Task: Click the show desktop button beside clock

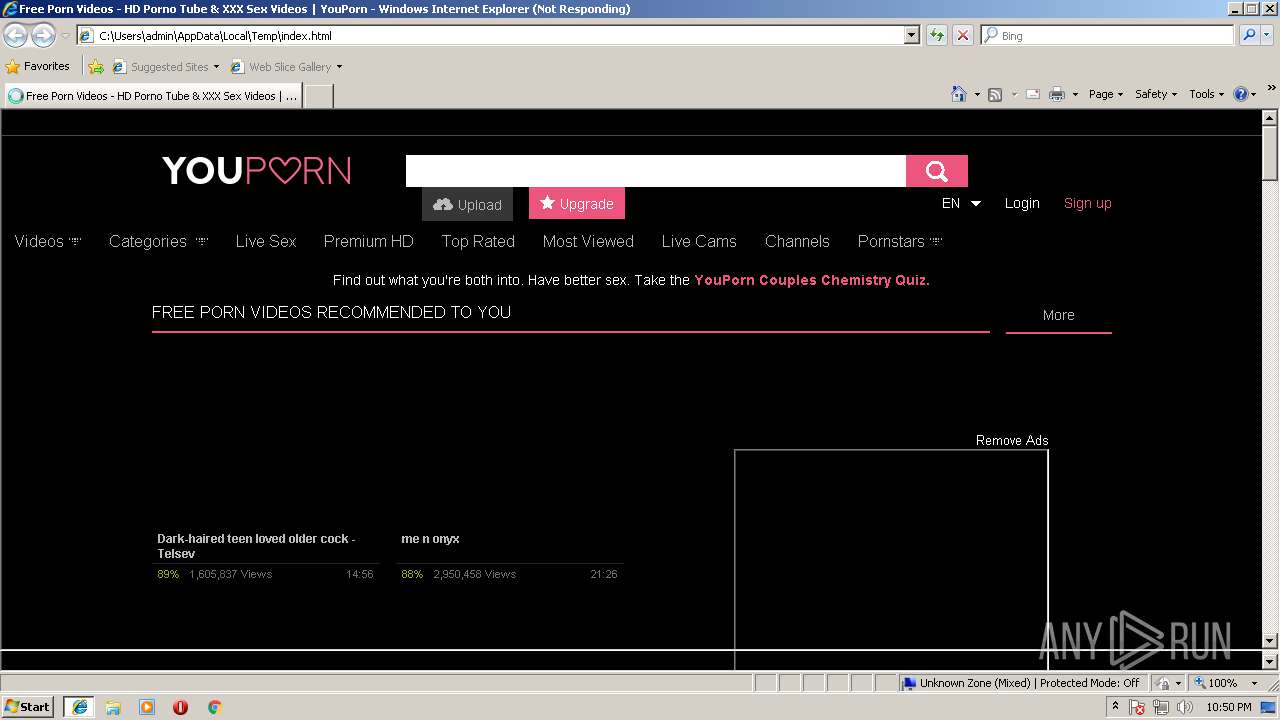Action: [1270, 707]
